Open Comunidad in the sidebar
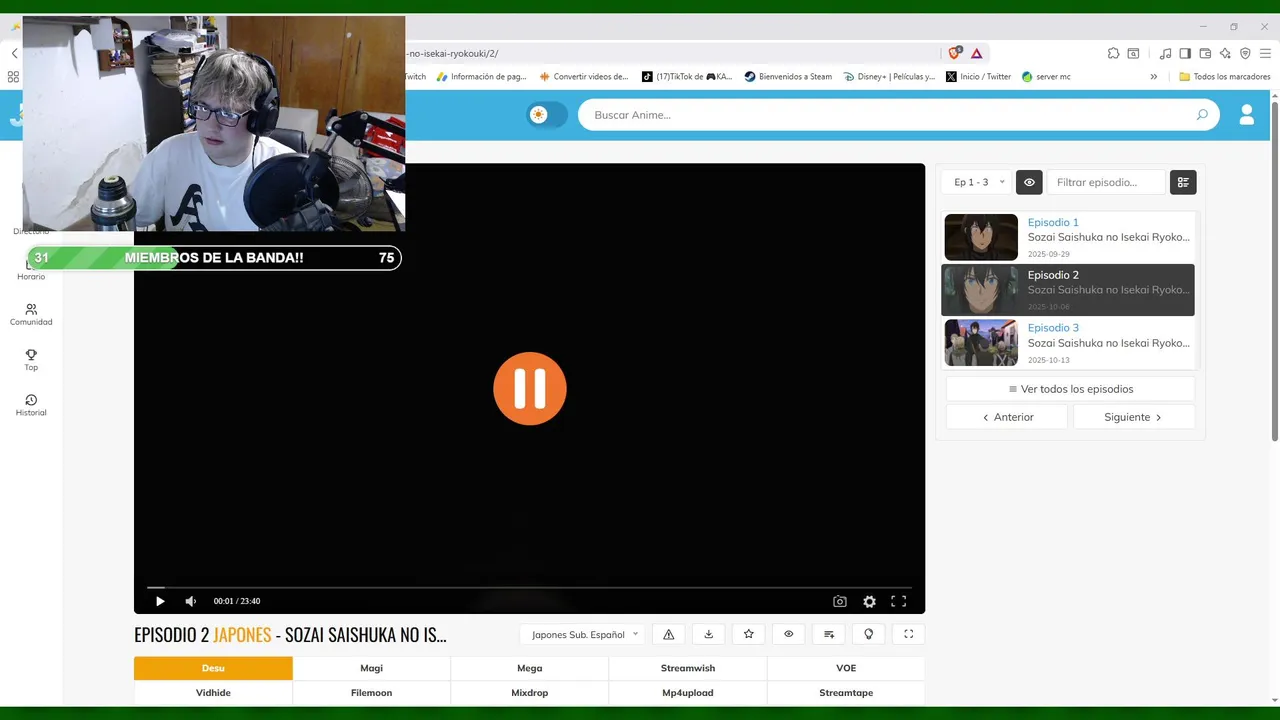The image size is (1280, 720). pos(31,315)
